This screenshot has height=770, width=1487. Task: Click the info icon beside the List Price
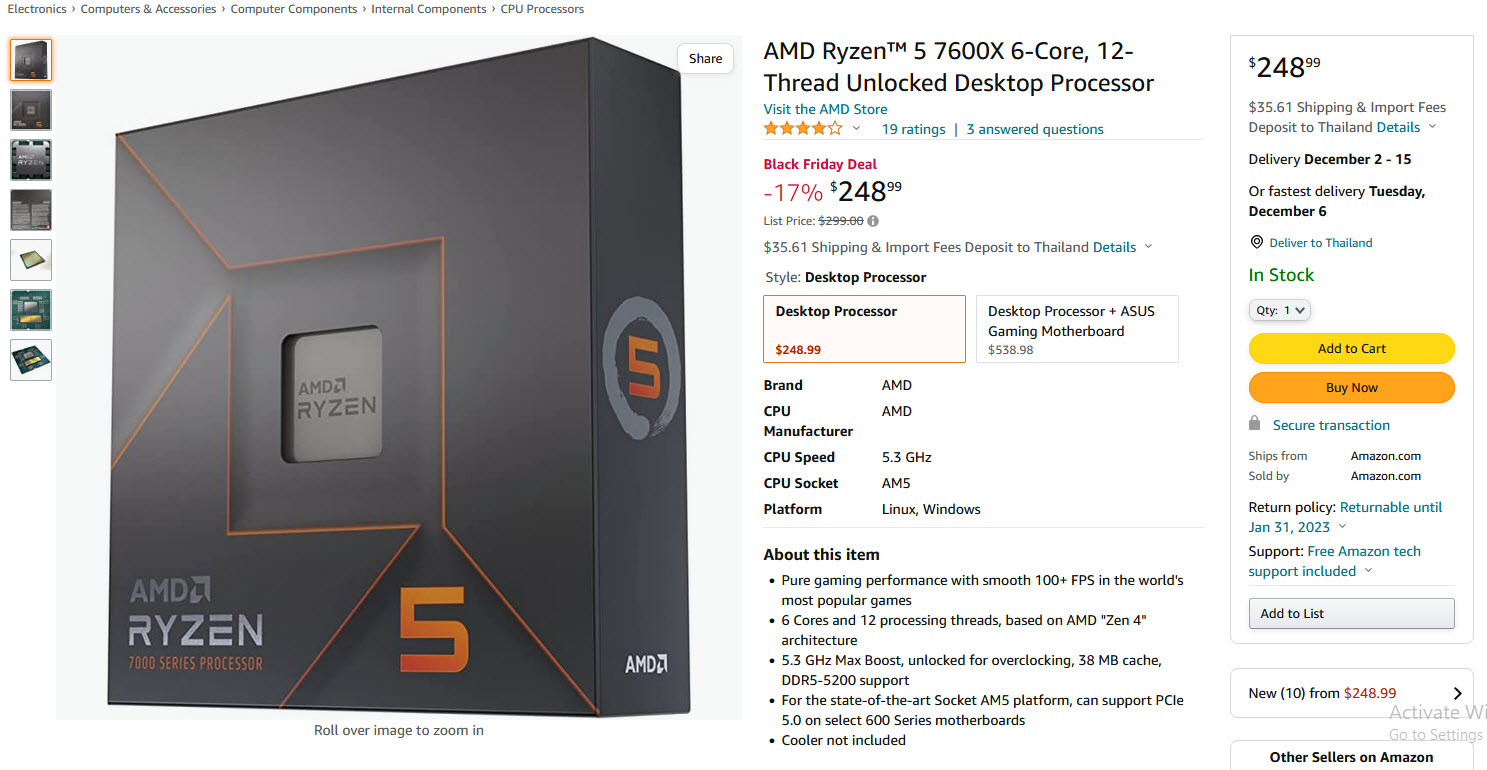(x=872, y=220)
